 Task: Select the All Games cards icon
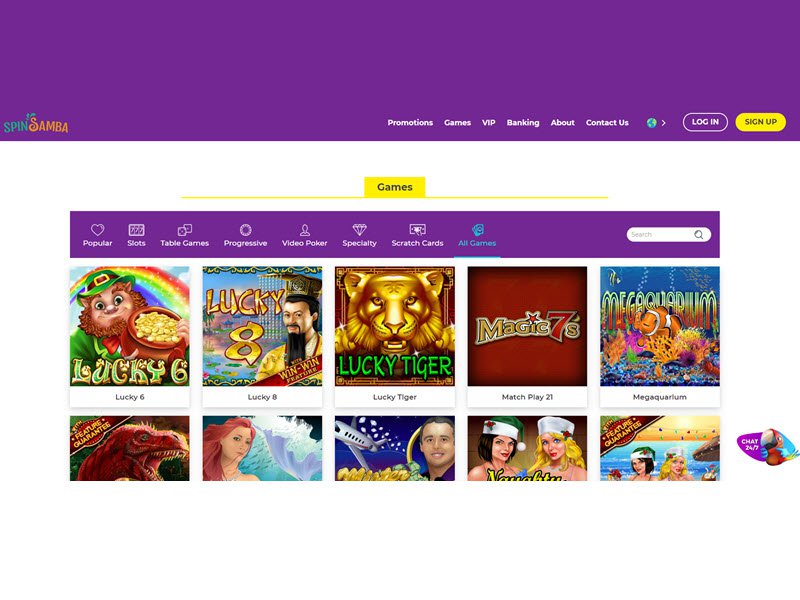(x=478, y=230)
